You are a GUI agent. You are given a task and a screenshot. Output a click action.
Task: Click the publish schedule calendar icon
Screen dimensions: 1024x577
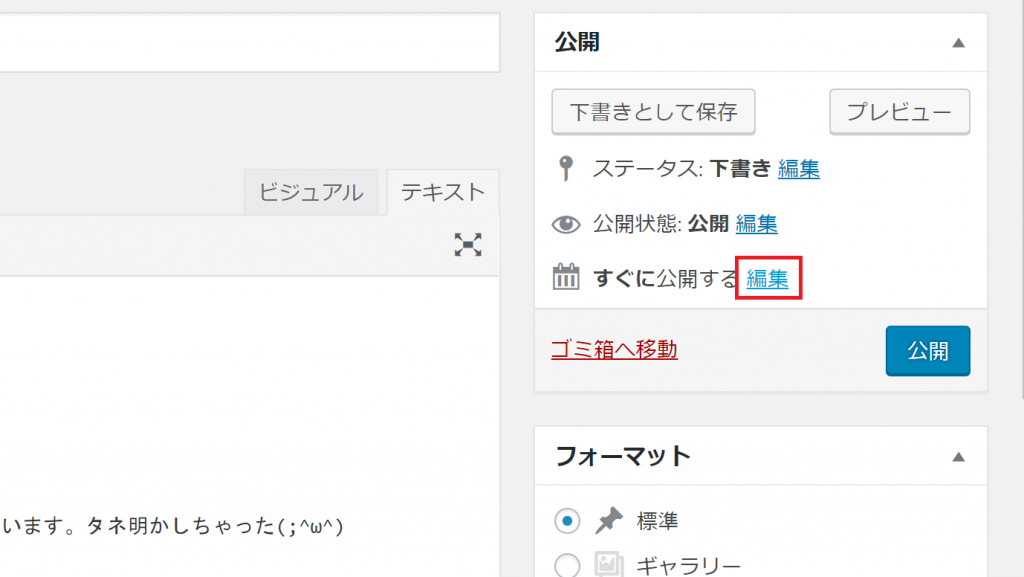pyautogui.click(x=566, y=277)
